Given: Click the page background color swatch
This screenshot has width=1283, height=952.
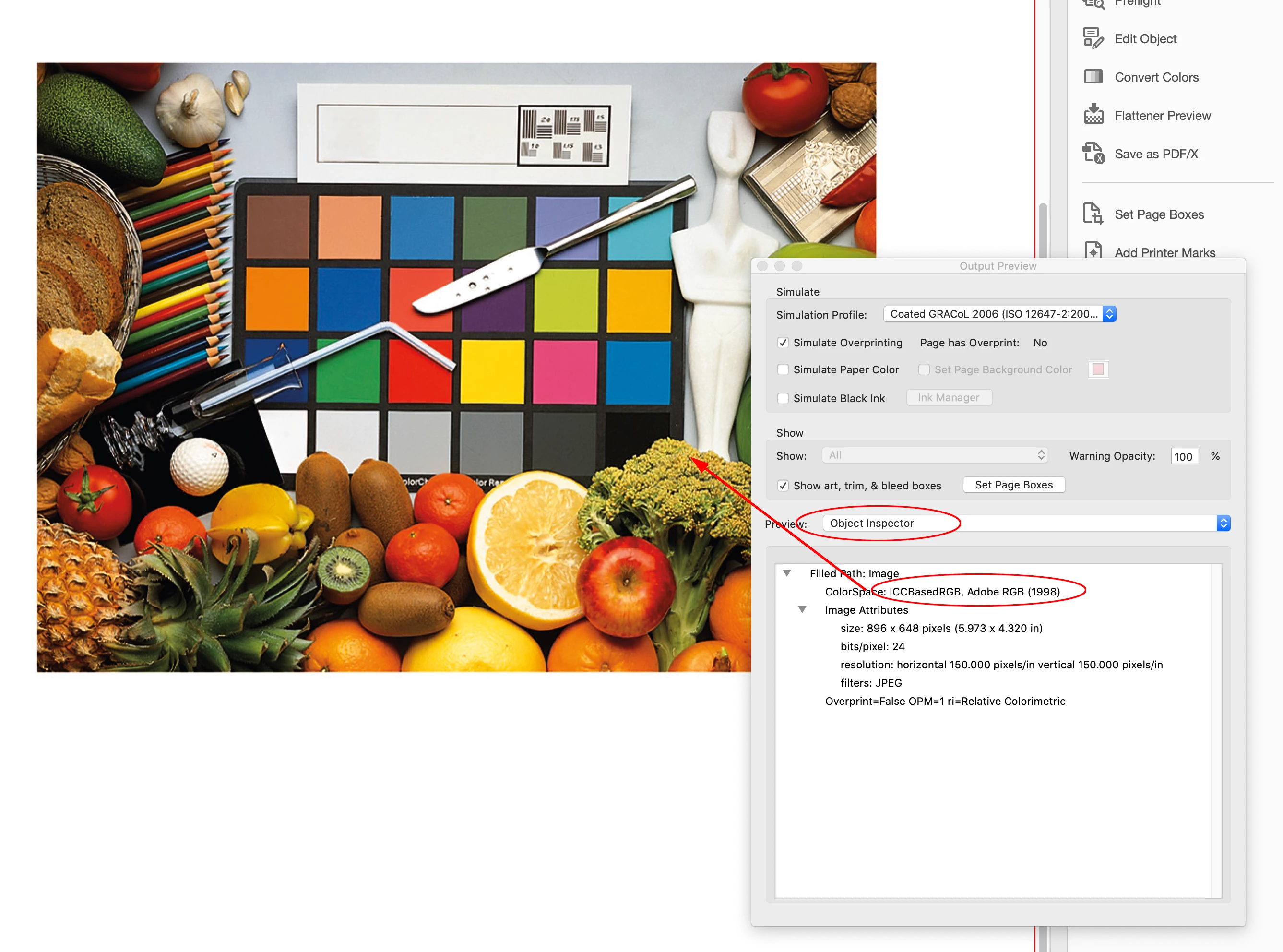Looking at the screenshot, I should point(1098,369).
